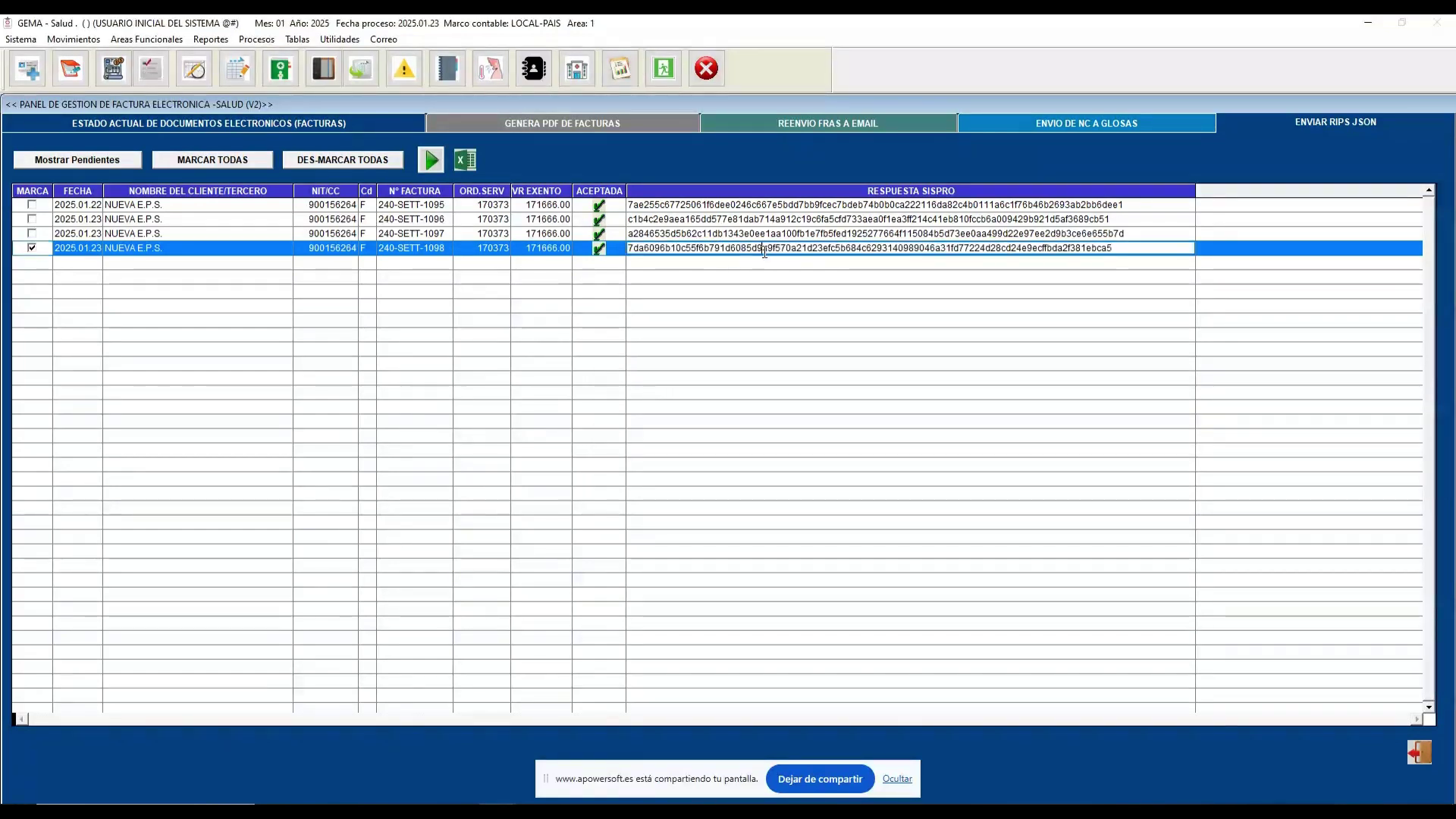Export the grid with the Excel icon
This screenshot has height=819, width=1456.
(x=465, y=160)
